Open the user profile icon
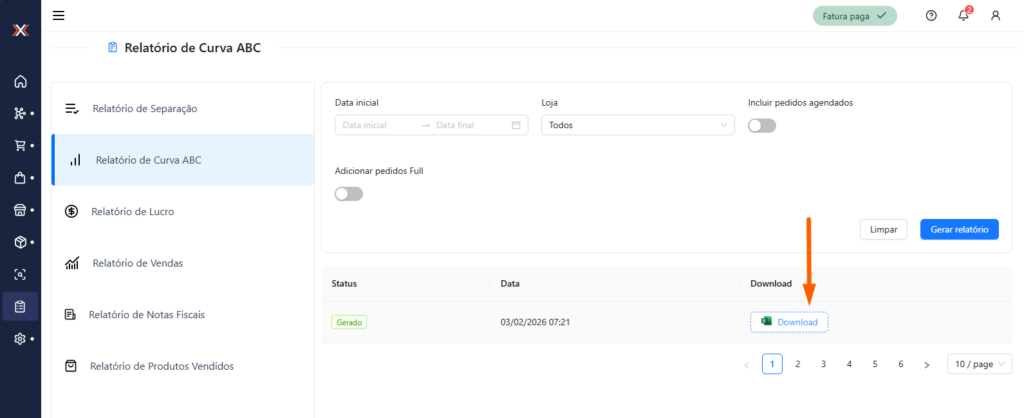This screenshot has width=1024, height=418. (x=995, y=15)
